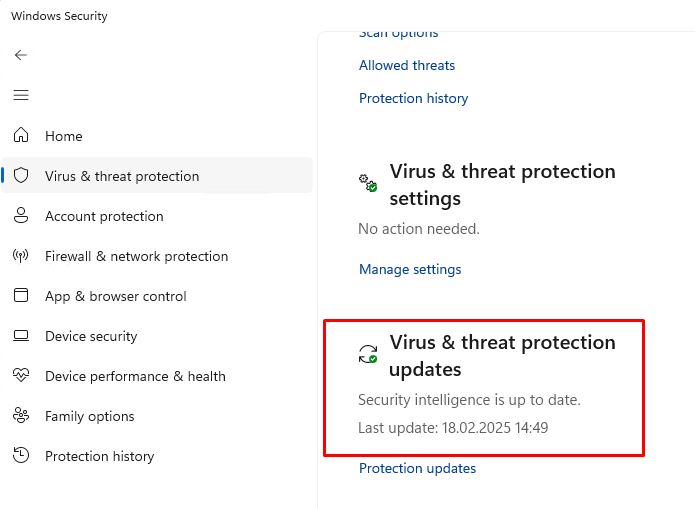This screenshot has height=509, width=695.
Task: Click the window icon for App & browser control
Action: [x=21, y=295]
